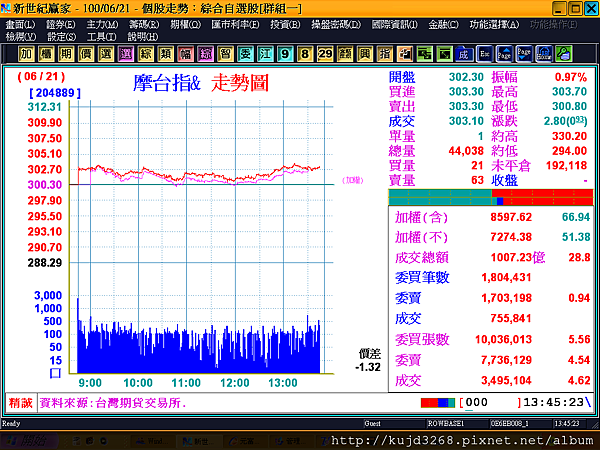Viewport: 600px width, 450px height.
Task: Click the green key toolbar icon
Action: coord(564,54)
